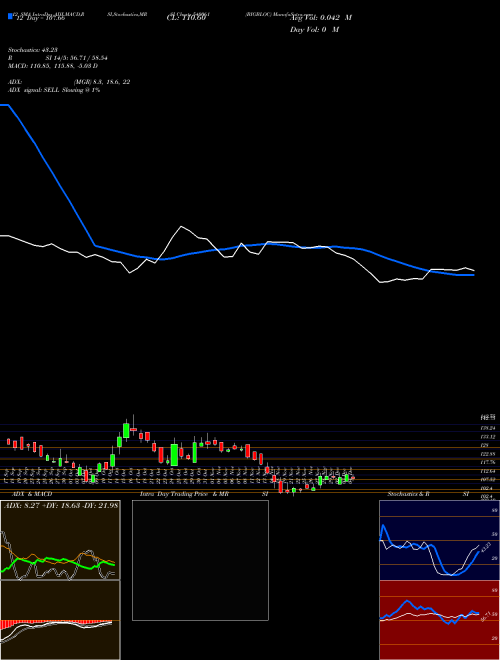
Task: Click the 'Day Vol: 0 M' text
Action: [314, 30]
